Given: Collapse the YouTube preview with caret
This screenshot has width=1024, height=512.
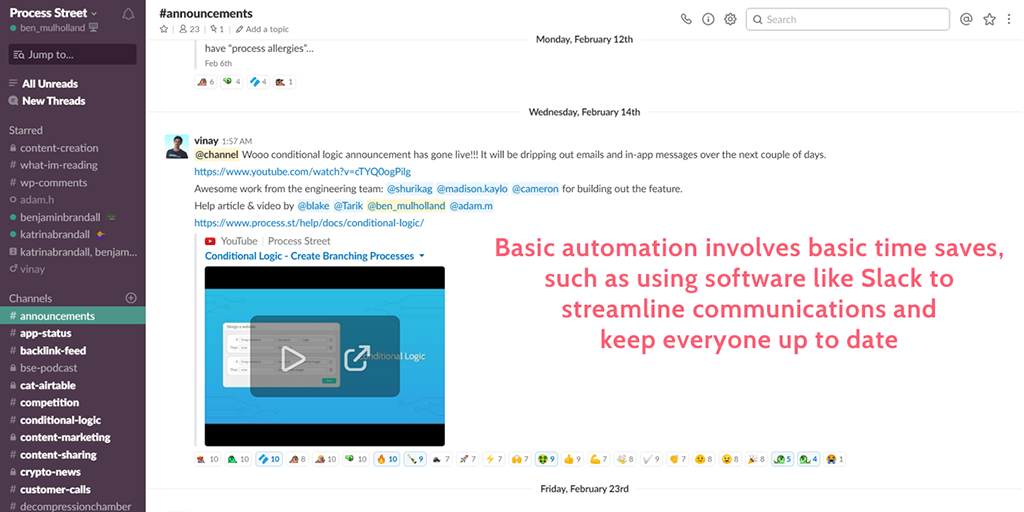Looking at the screenshot, I should [422, 256].
